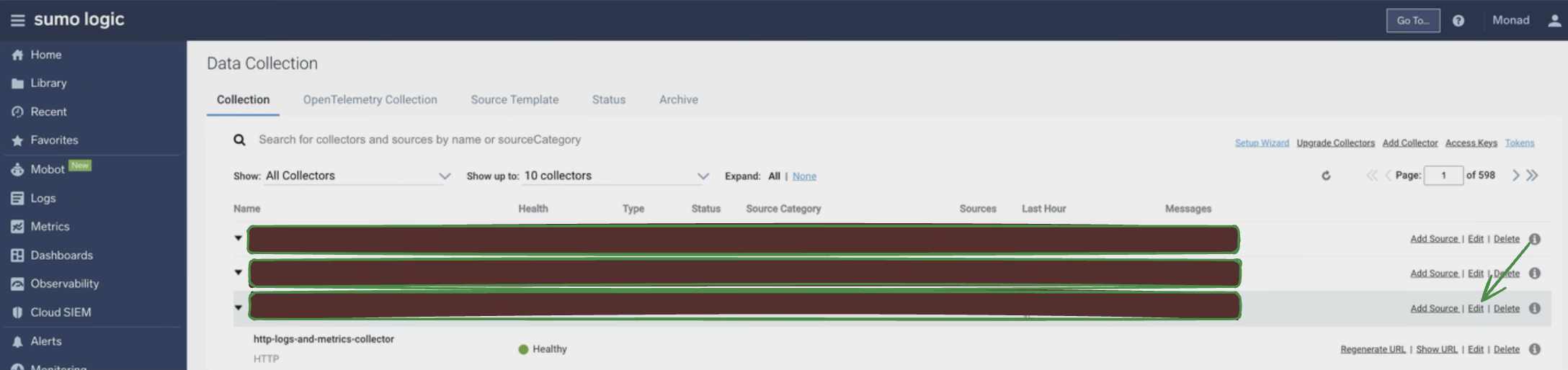Viewport: 1568px width, 370px height.
Task: Click Regenerate URL for the HTTP source
Action: (1372, 350)
